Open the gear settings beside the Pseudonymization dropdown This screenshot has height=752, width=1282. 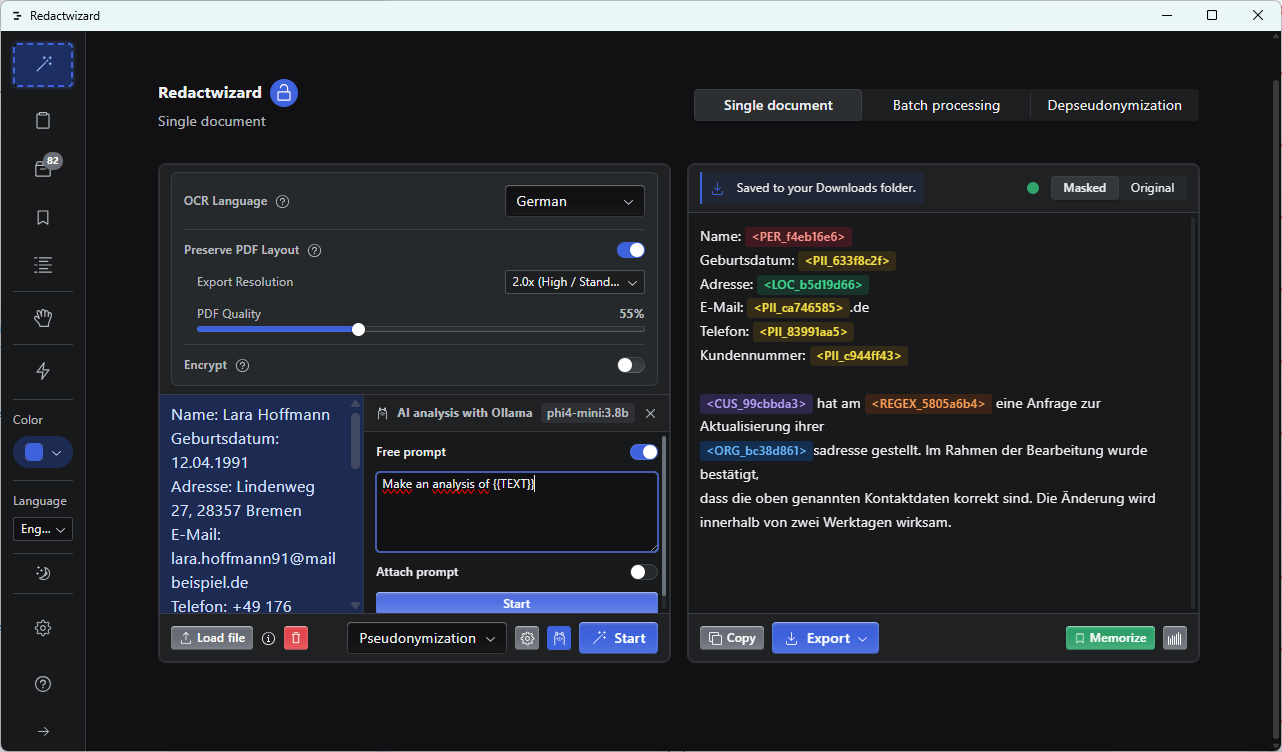coord(527,638)
